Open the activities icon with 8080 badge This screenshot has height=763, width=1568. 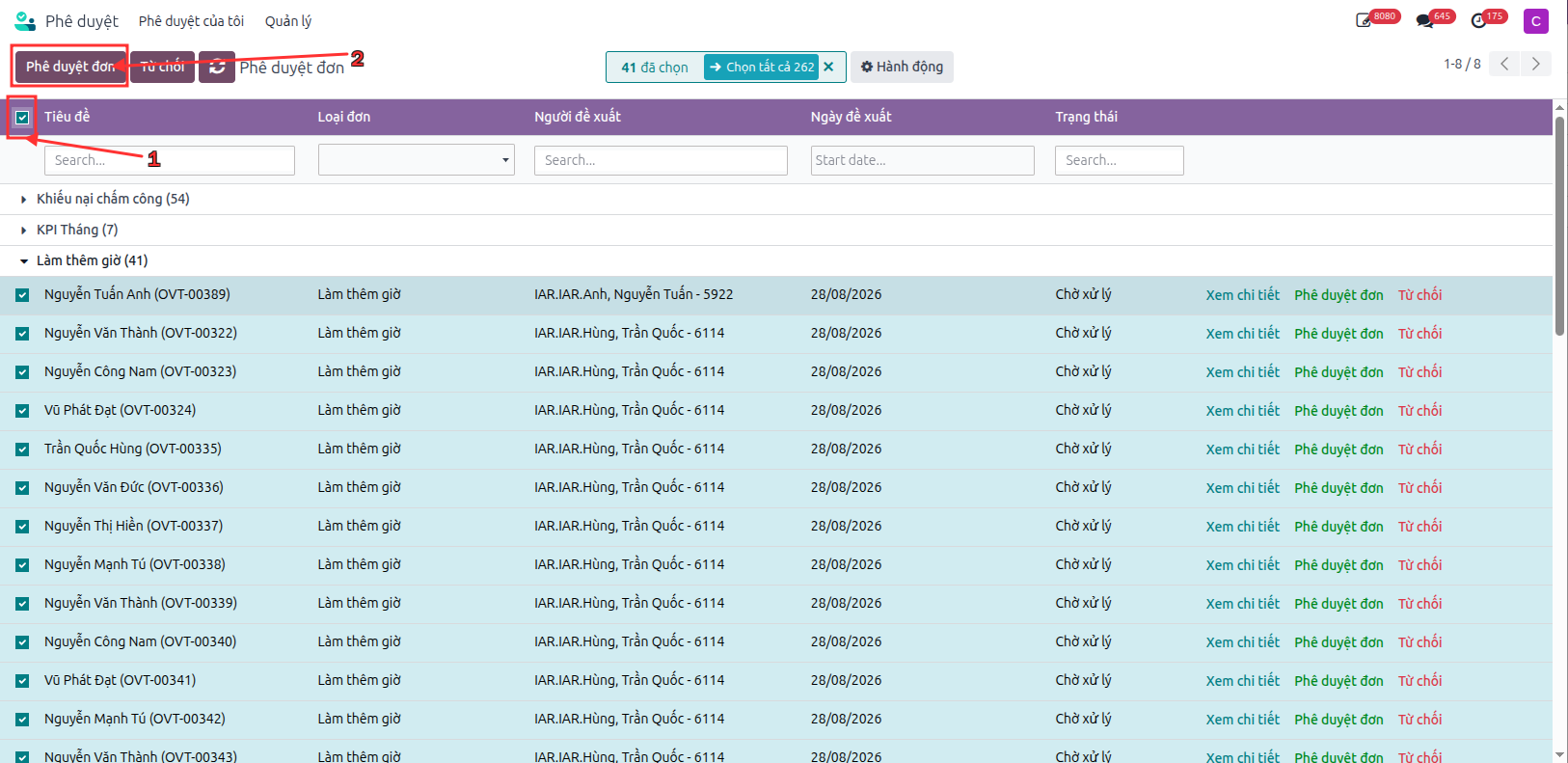(x=1364, y=20)
